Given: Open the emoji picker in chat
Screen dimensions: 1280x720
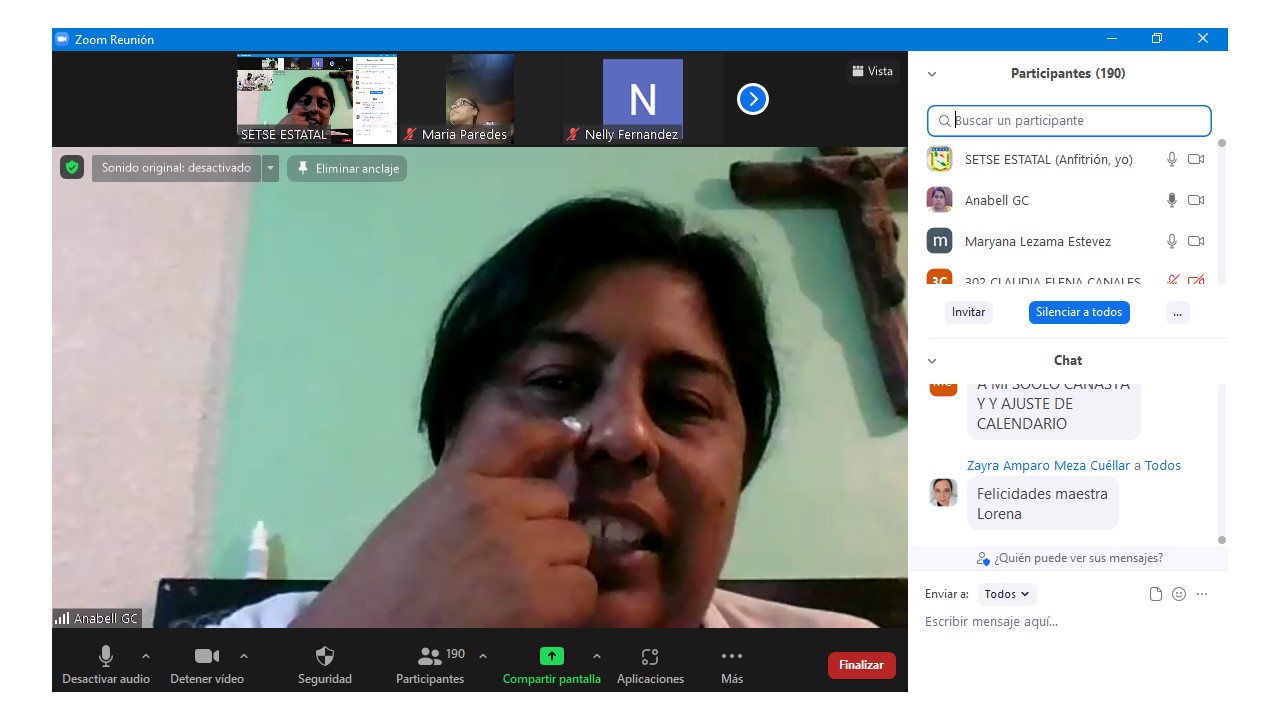Looking at the screenshot, I should point(1179,594).
